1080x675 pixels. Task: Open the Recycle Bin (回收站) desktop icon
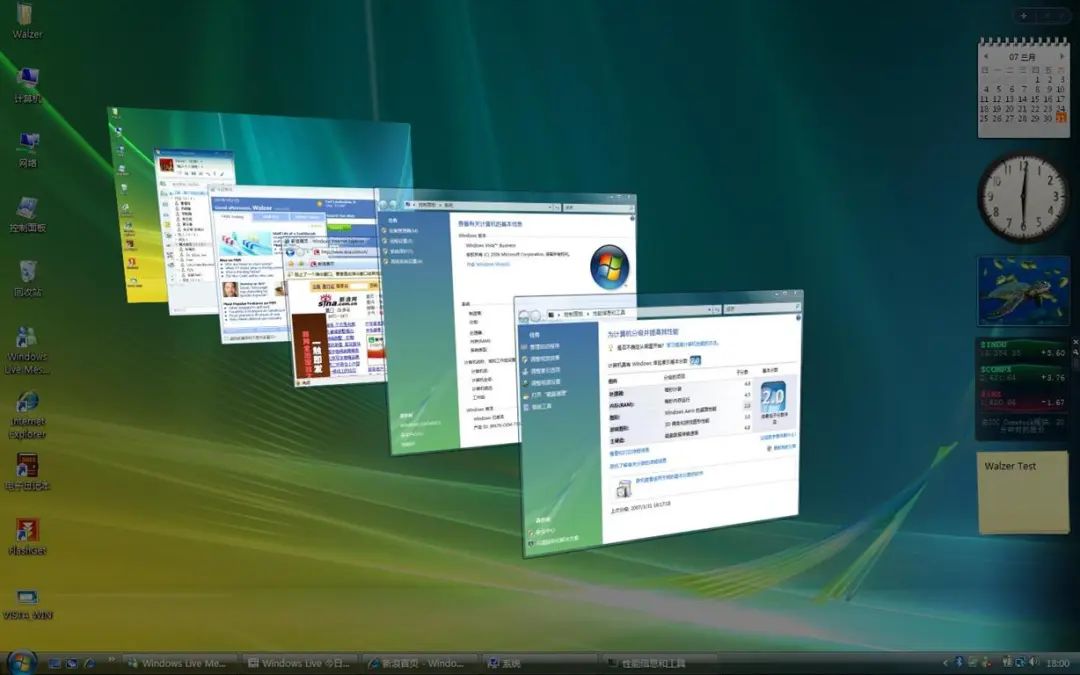(26, 270)
